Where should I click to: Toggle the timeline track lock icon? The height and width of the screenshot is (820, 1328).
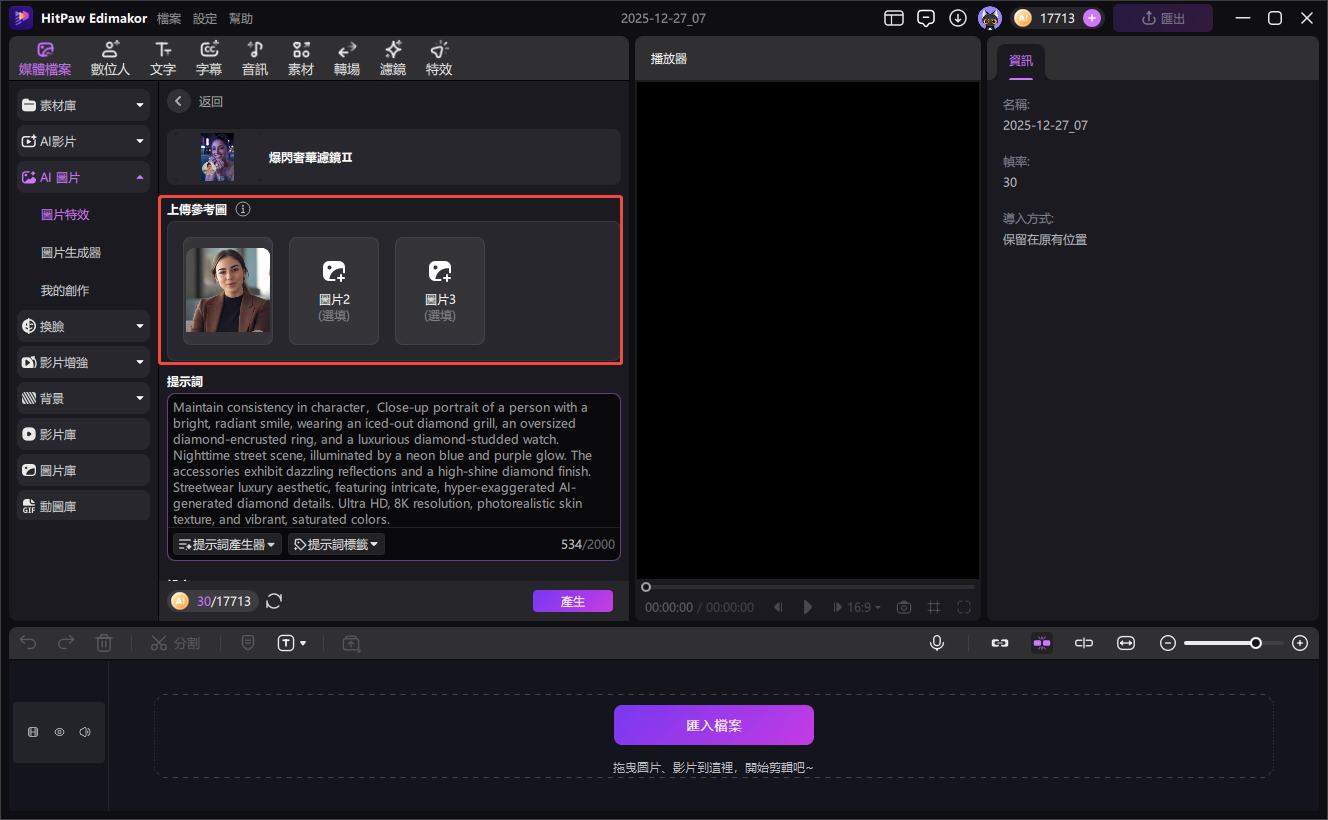click(33, 732)
